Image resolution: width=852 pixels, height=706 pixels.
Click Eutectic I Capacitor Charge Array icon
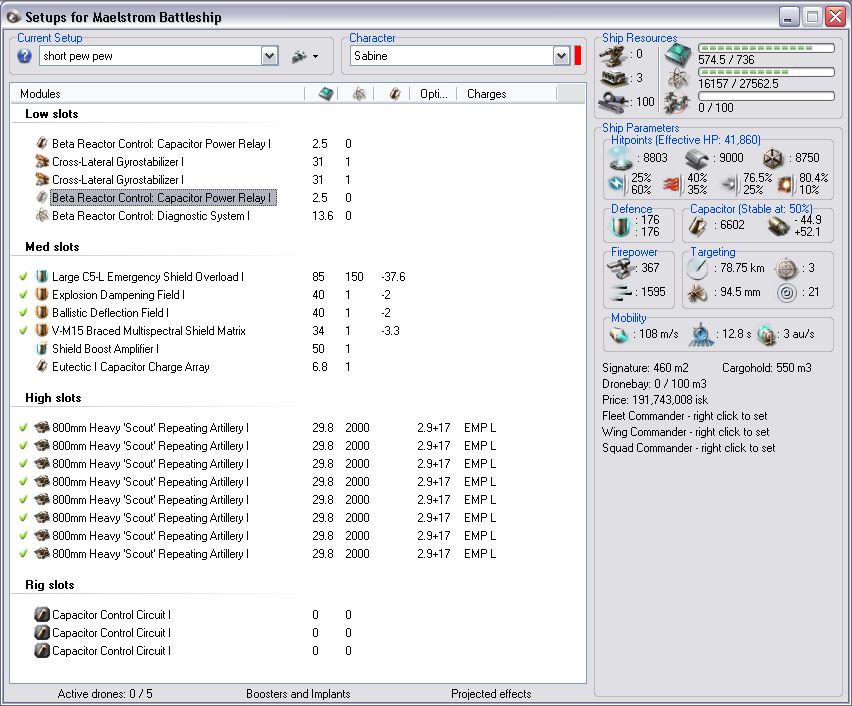(42, 366)
